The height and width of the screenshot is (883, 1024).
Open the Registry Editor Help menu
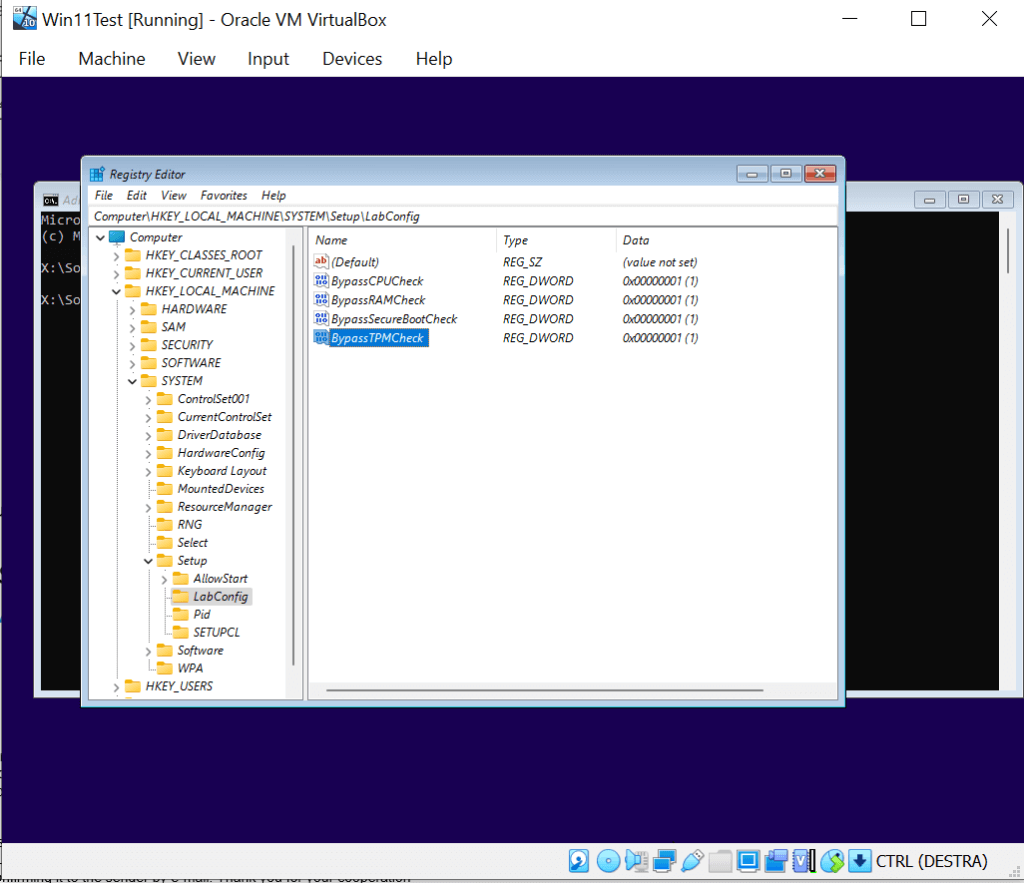click(x=274, y=195)
